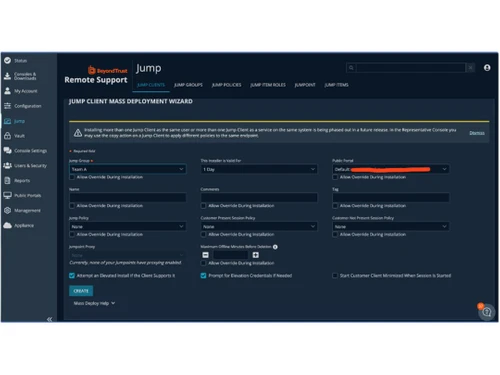The height and width of the screenshot is (375, 500).
Task: Expand Mass Deploy Help section
Action: point(94,303)
